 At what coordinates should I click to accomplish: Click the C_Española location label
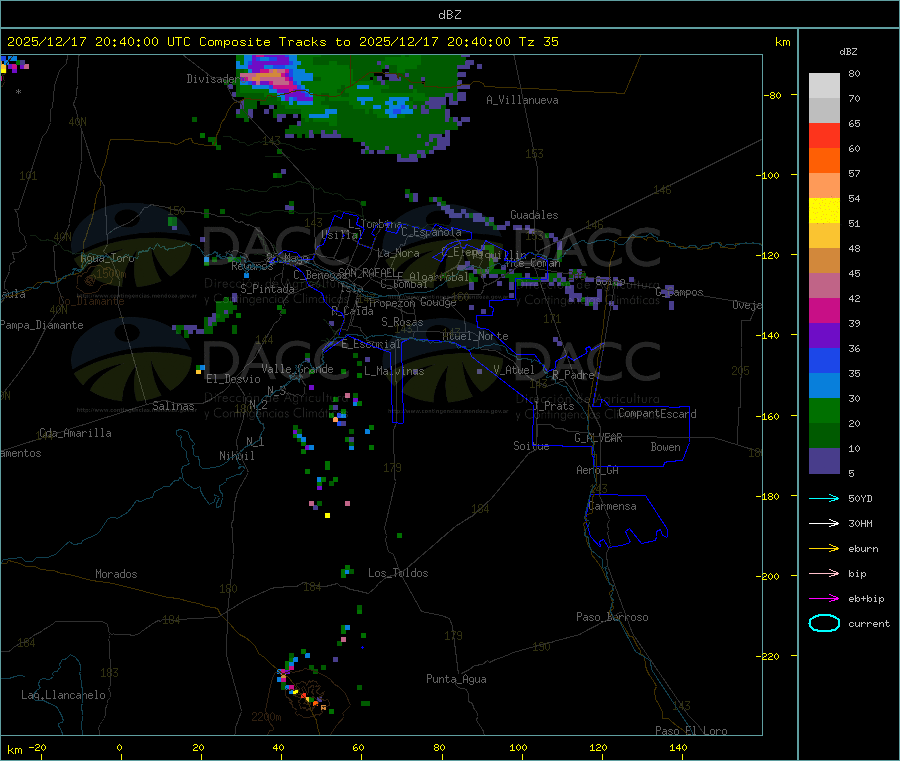(x=431, y=232)
